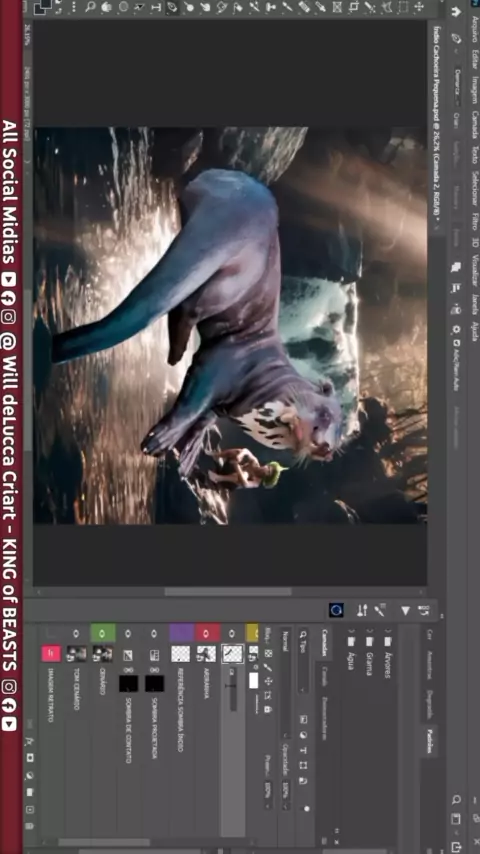Expand the Grama pattern folder
480x854 pixels.
point(370,630)
